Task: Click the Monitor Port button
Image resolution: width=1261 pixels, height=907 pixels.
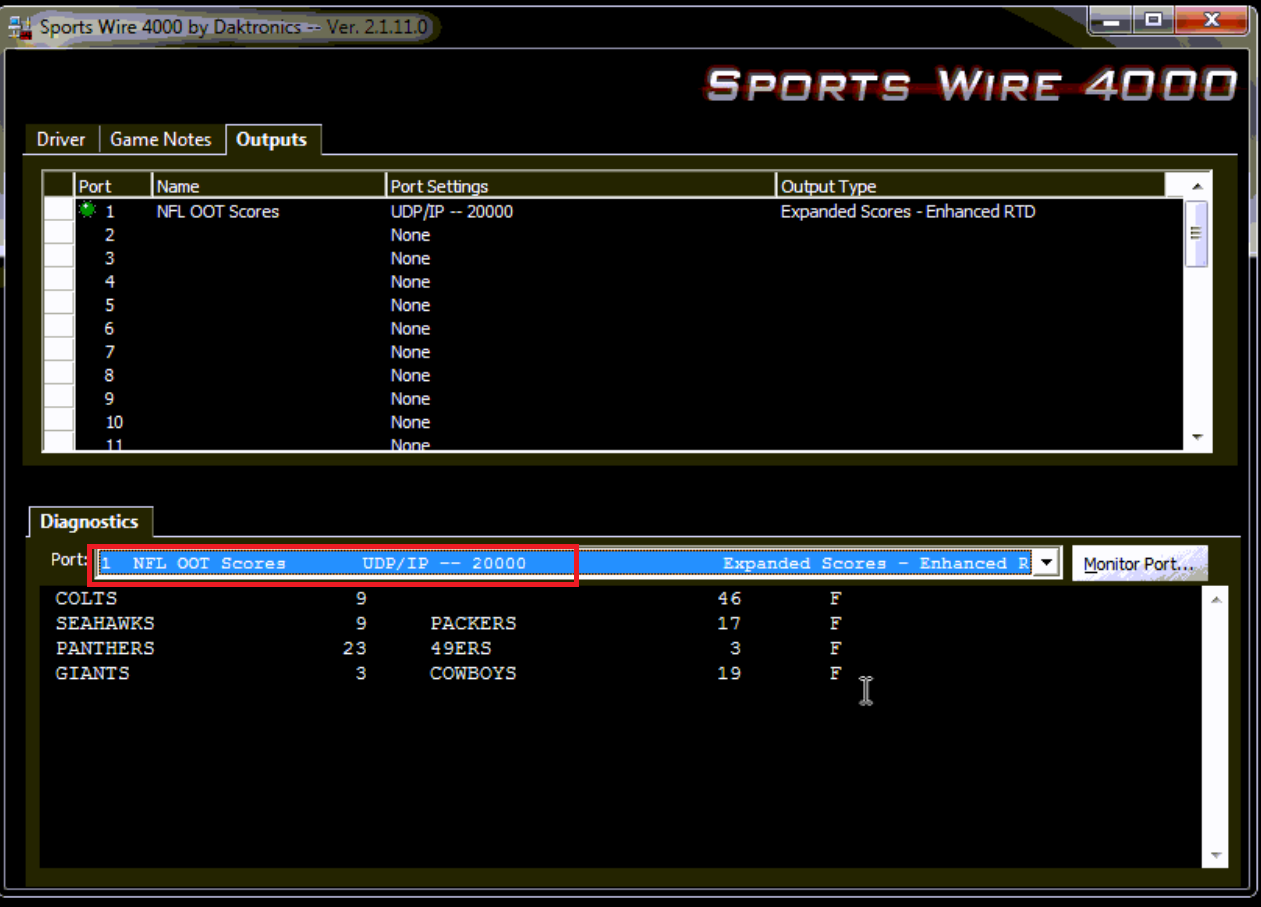Action: (x=1139, y=564)
